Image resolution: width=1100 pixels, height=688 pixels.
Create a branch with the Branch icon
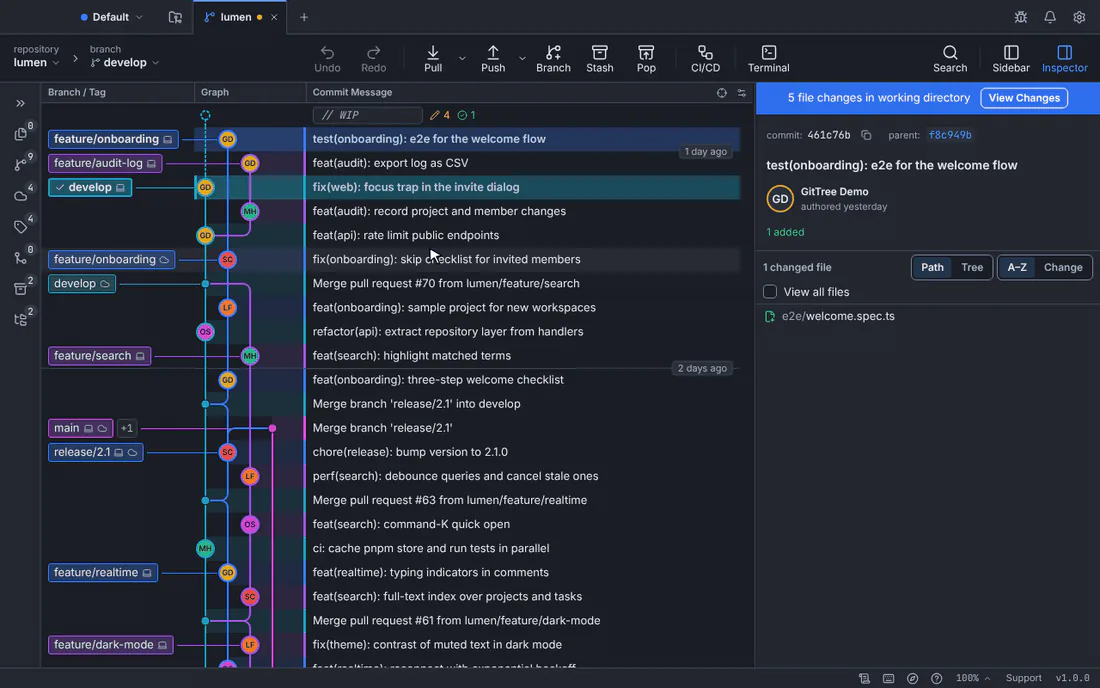553,53
